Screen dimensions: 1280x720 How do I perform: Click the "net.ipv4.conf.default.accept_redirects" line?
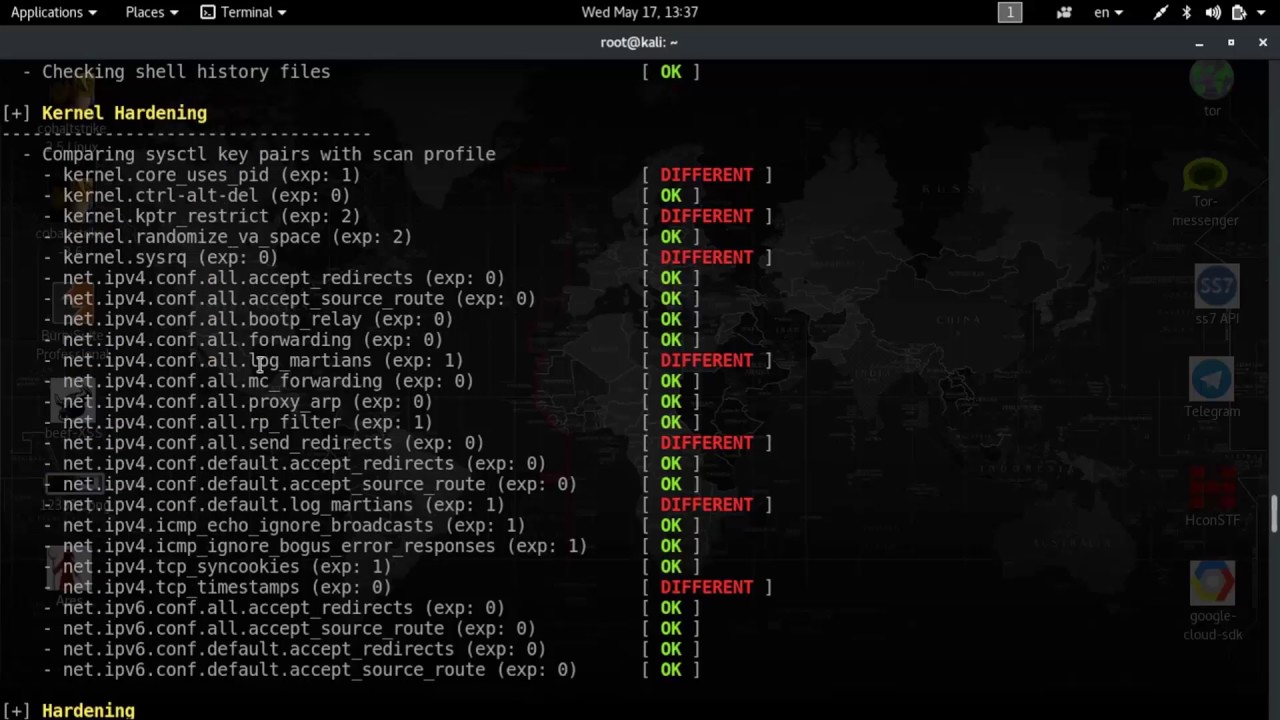pos(304,464)
